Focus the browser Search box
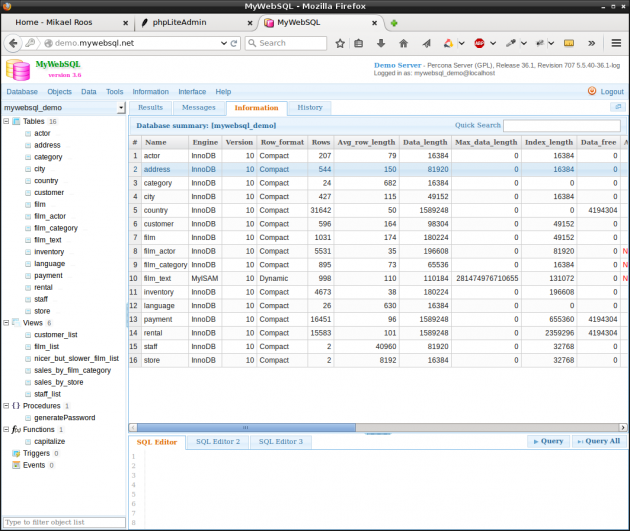This screenshot has width=630, height=531. click(286, 43)
